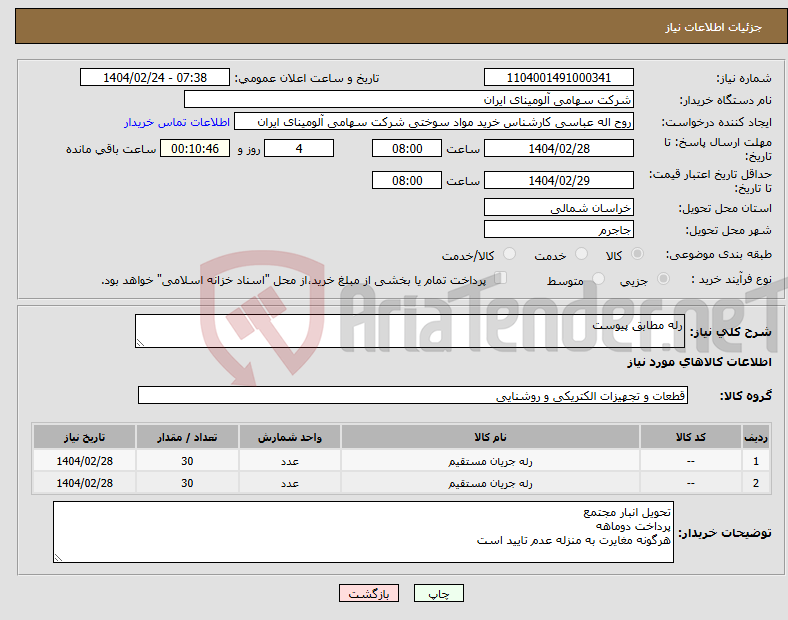Click رله جریان مستقیم in row 1
Screen dimensions: 788x620
[490, 461]
